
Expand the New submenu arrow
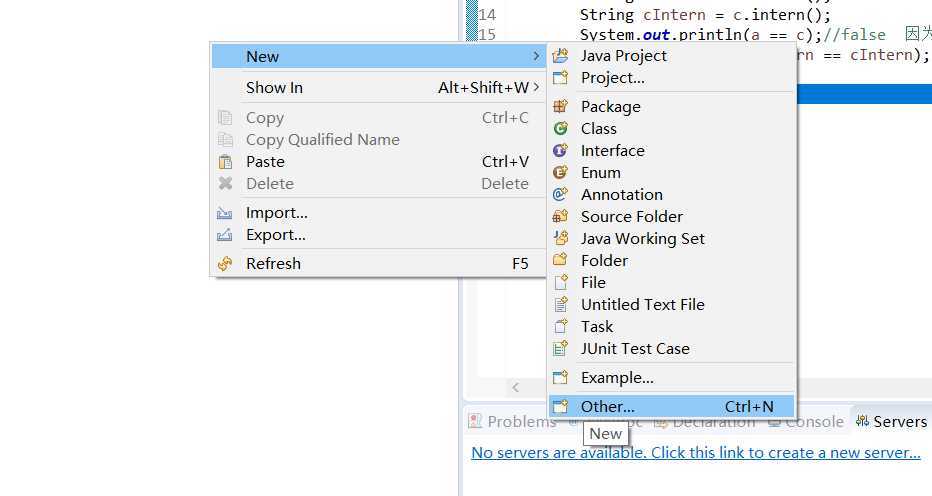point(536,56)
